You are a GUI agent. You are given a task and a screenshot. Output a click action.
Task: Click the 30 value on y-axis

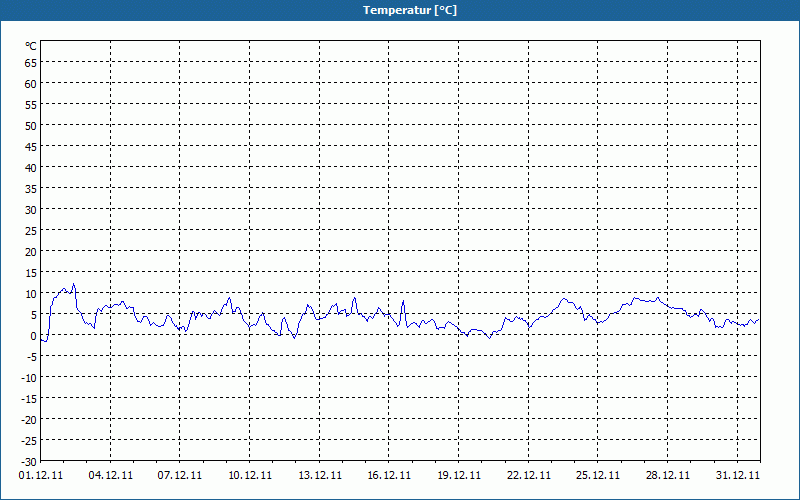click(31, 210)
